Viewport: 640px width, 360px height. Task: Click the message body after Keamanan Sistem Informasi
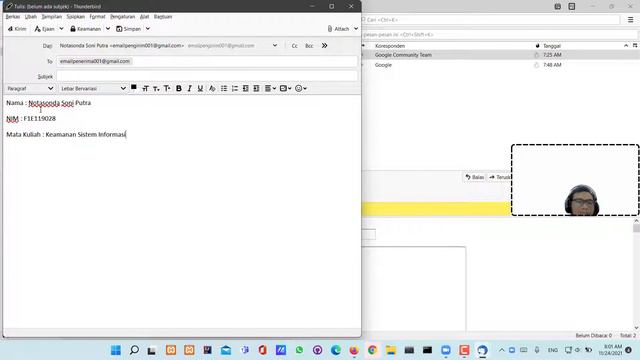click(127, 134)
